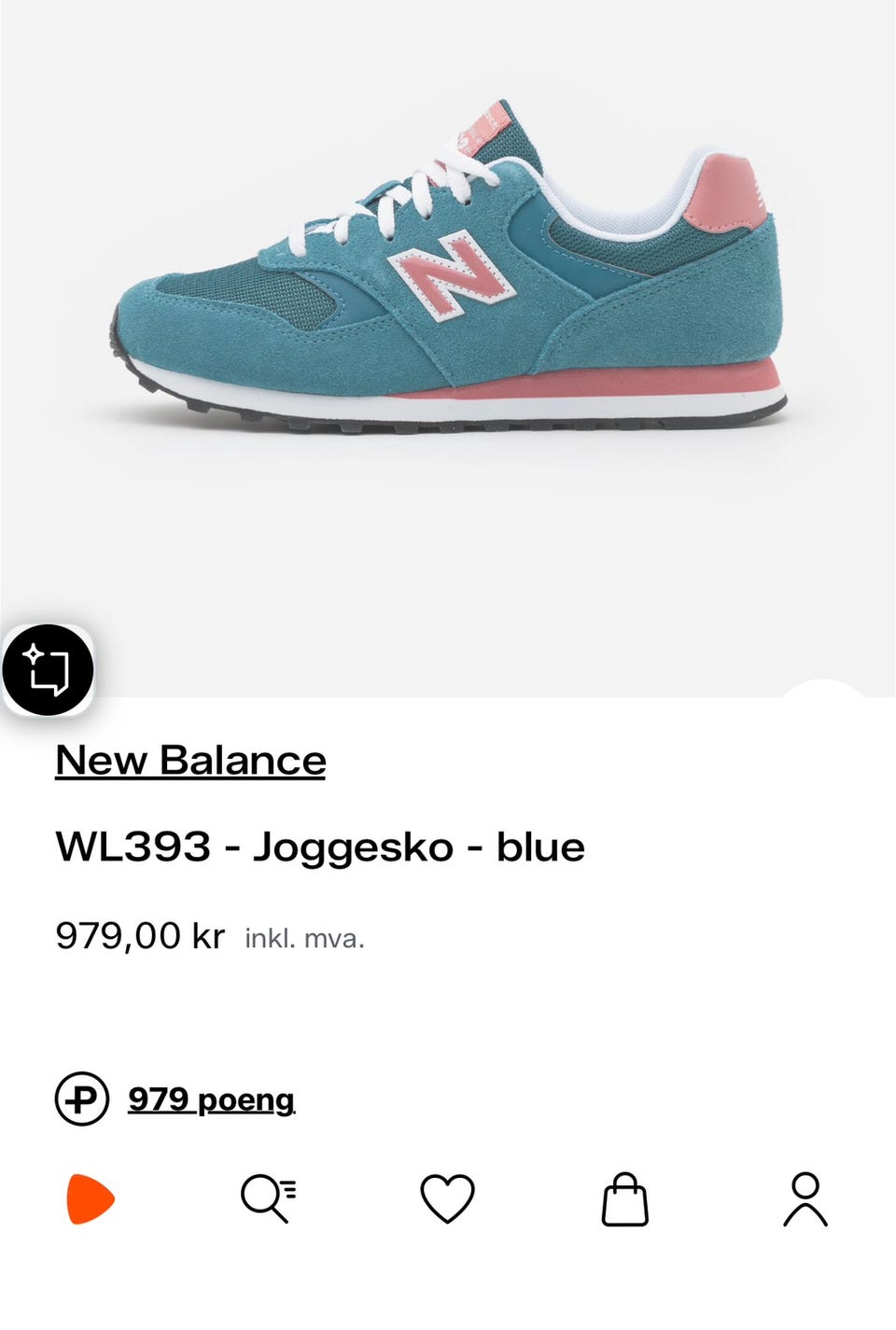896x1330 pixels.
Task: Open the Zalando home tab
Action: point(91,1199)
